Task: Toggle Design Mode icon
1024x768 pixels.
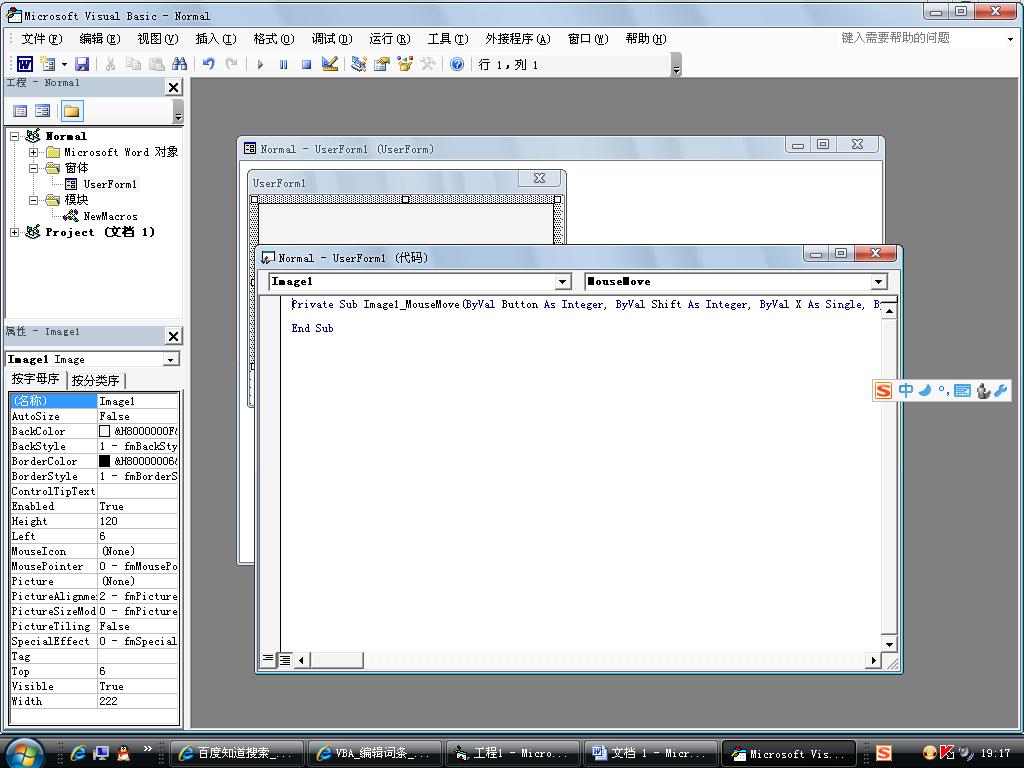Action: point(330,64)
